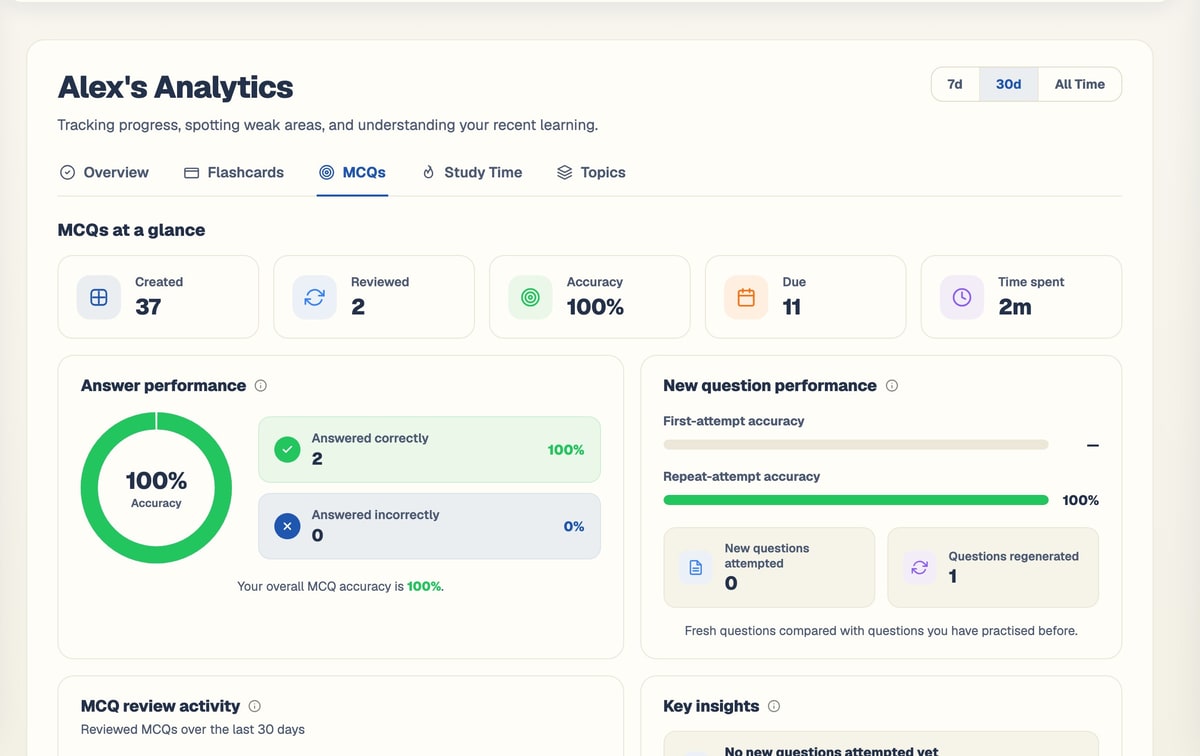1200x756 pixels.
Task: Open the Study Time tab
Action: click(x=472, y=172)
